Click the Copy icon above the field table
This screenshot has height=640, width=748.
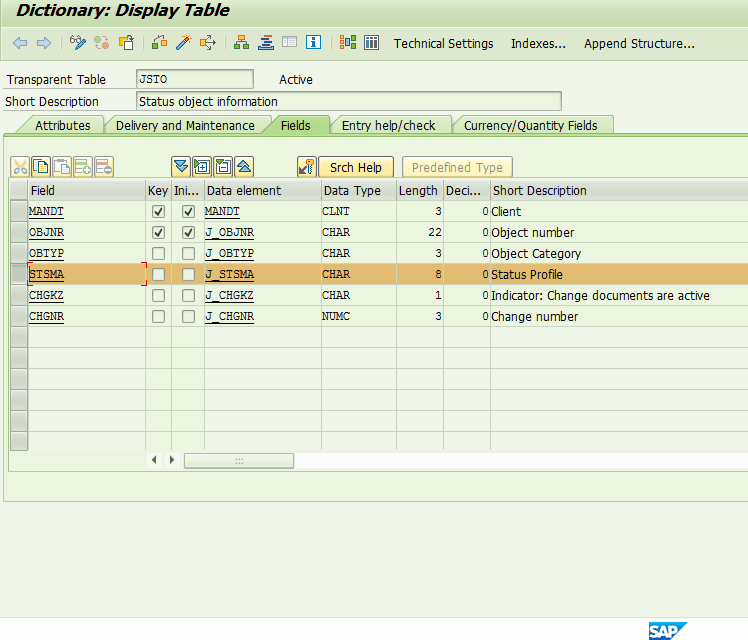41,167
